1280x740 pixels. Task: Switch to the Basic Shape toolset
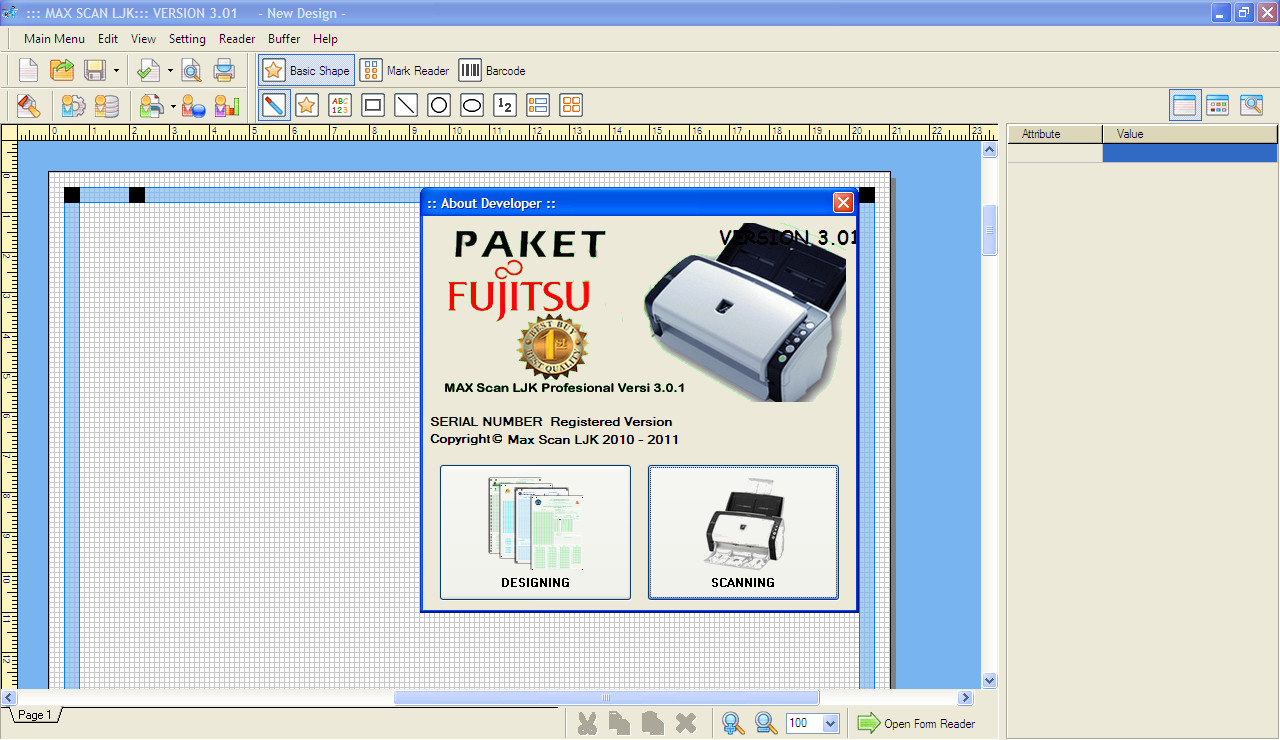coord(307,70)
